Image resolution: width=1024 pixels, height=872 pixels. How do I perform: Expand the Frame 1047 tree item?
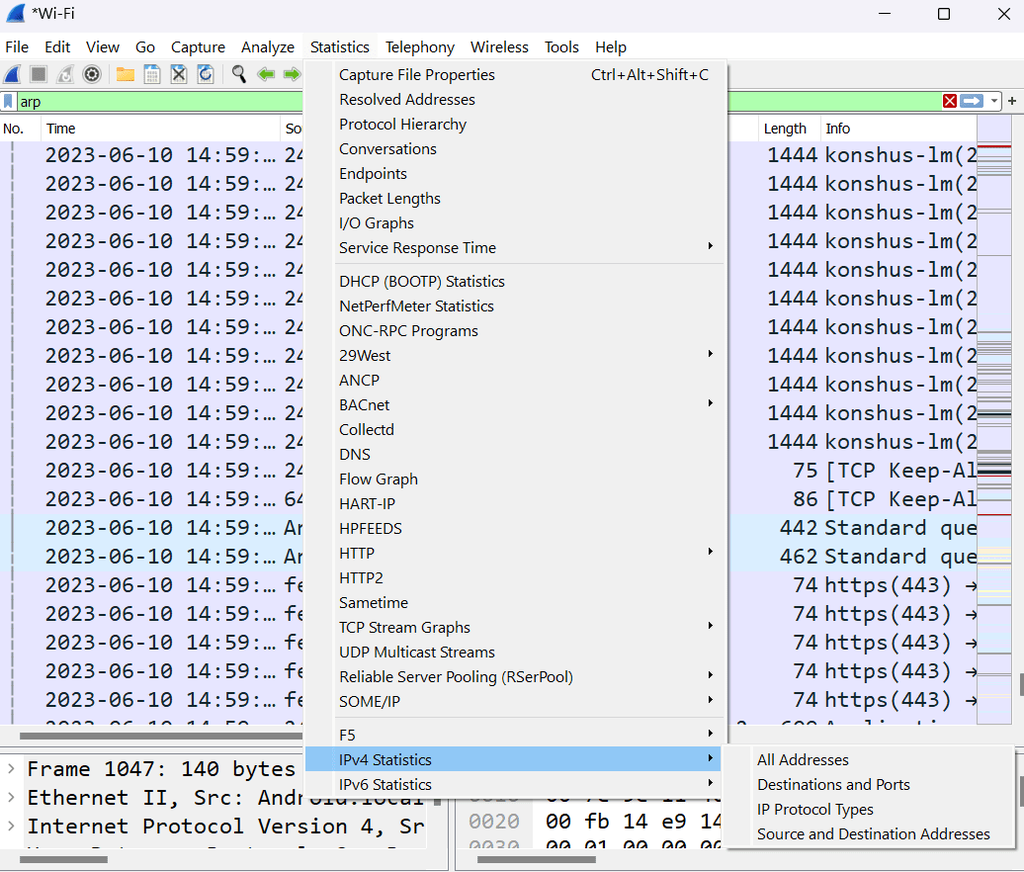[10, 769]
